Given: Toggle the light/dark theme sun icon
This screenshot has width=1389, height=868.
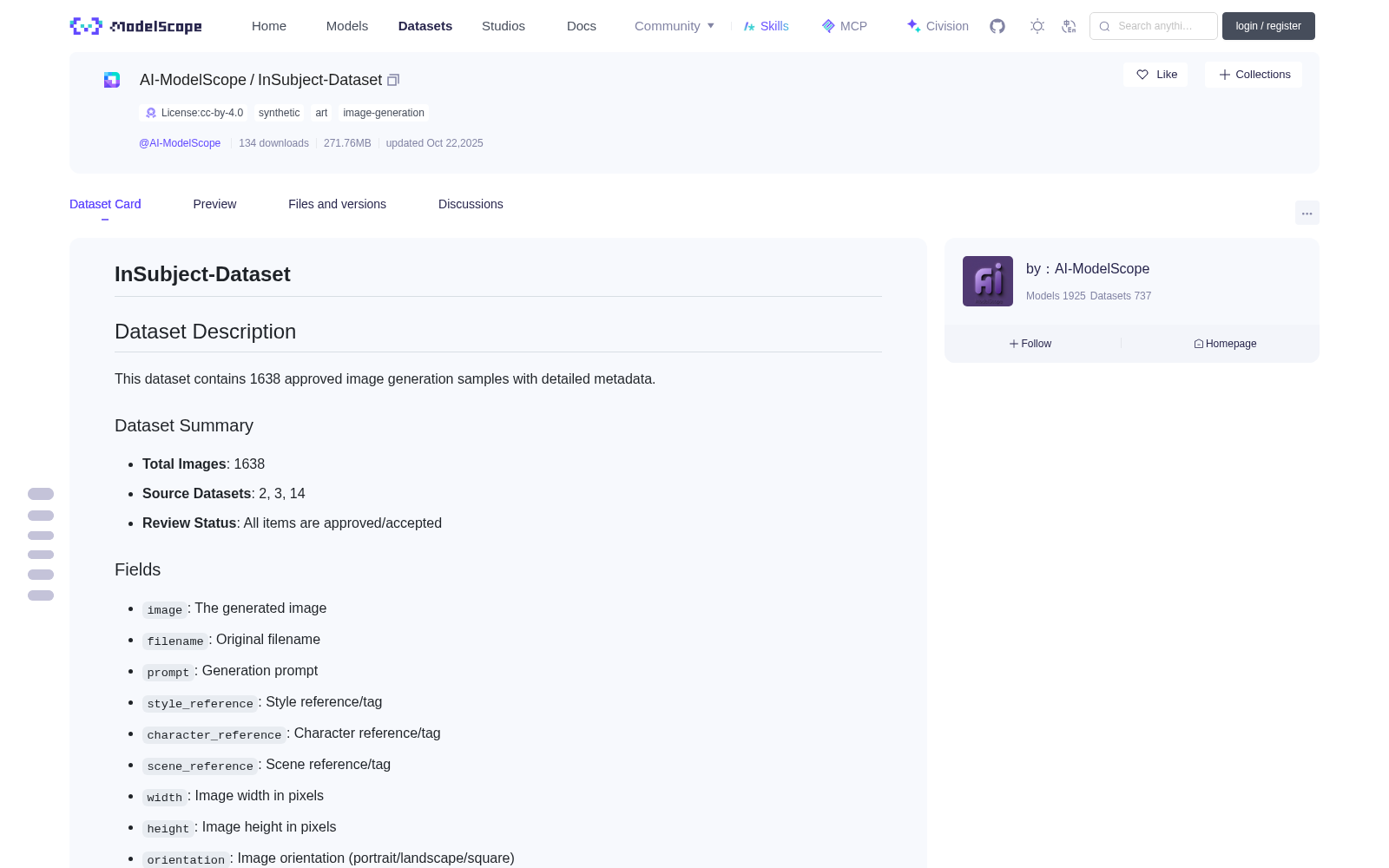Looking at the screenshot, I should click(x=1037, y=26).
